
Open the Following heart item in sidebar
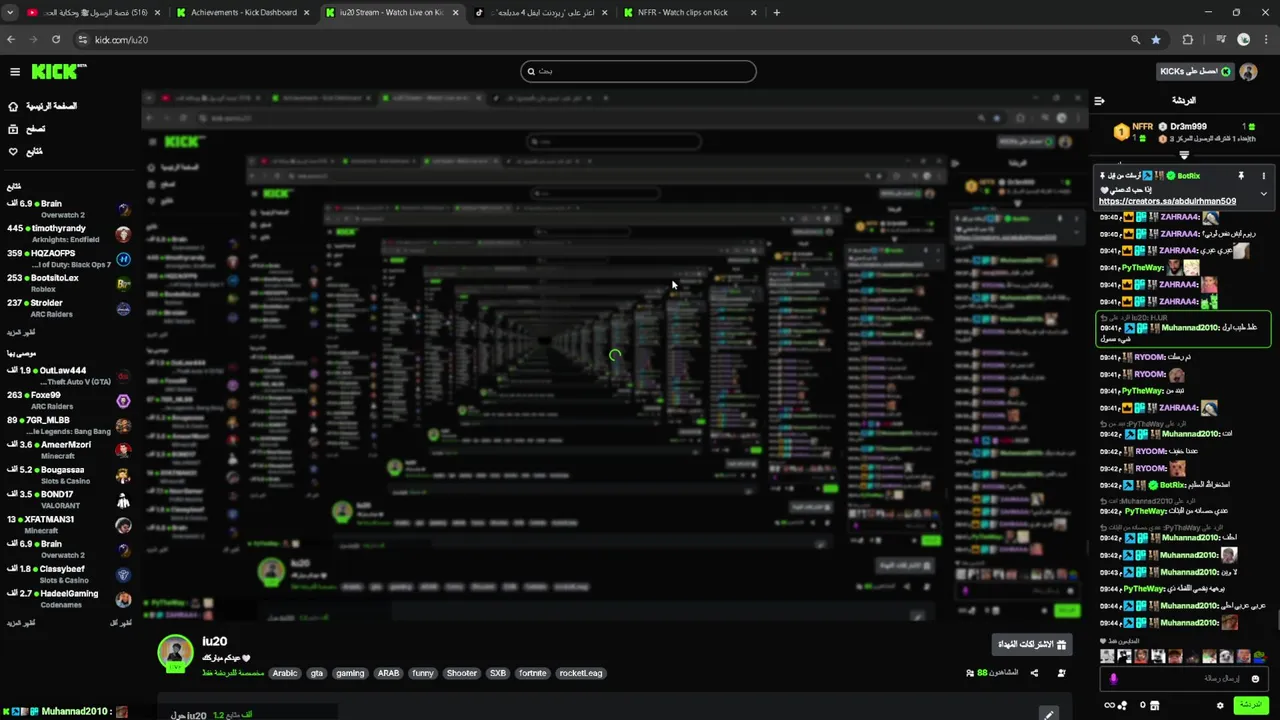pyautogui.click(x=26, y=152)
